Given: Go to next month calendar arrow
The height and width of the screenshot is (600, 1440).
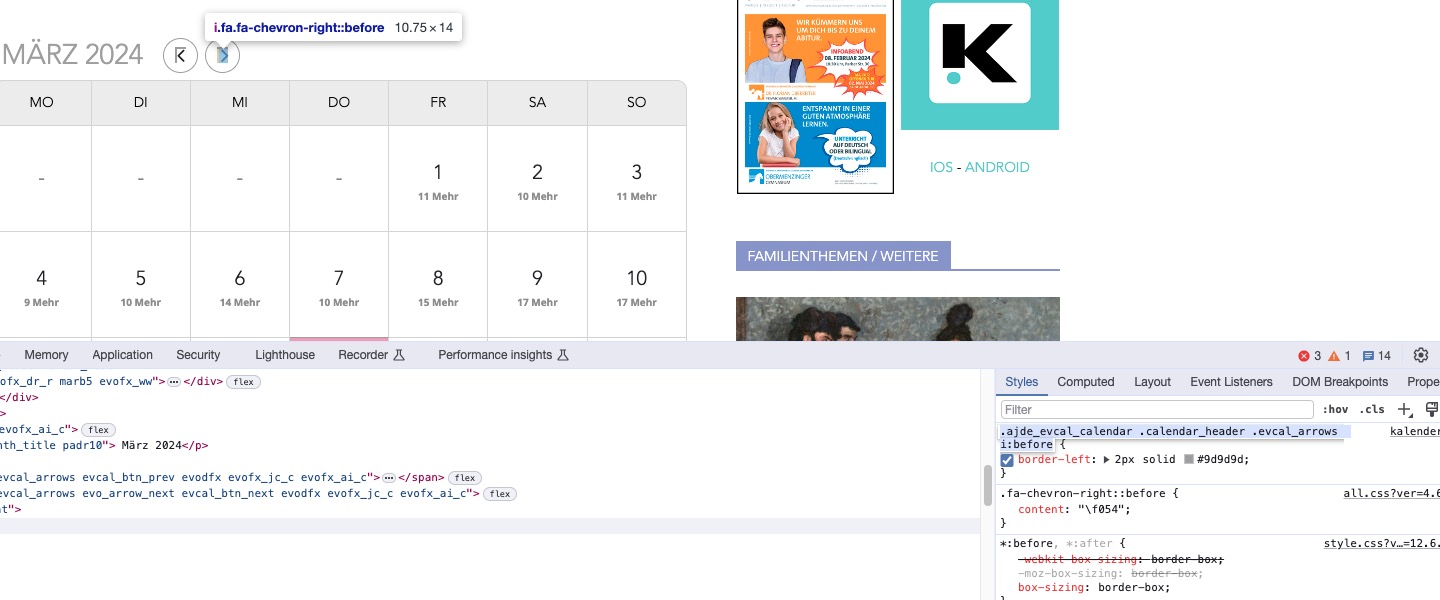Looking at the screenshot, I should [222, 55].
